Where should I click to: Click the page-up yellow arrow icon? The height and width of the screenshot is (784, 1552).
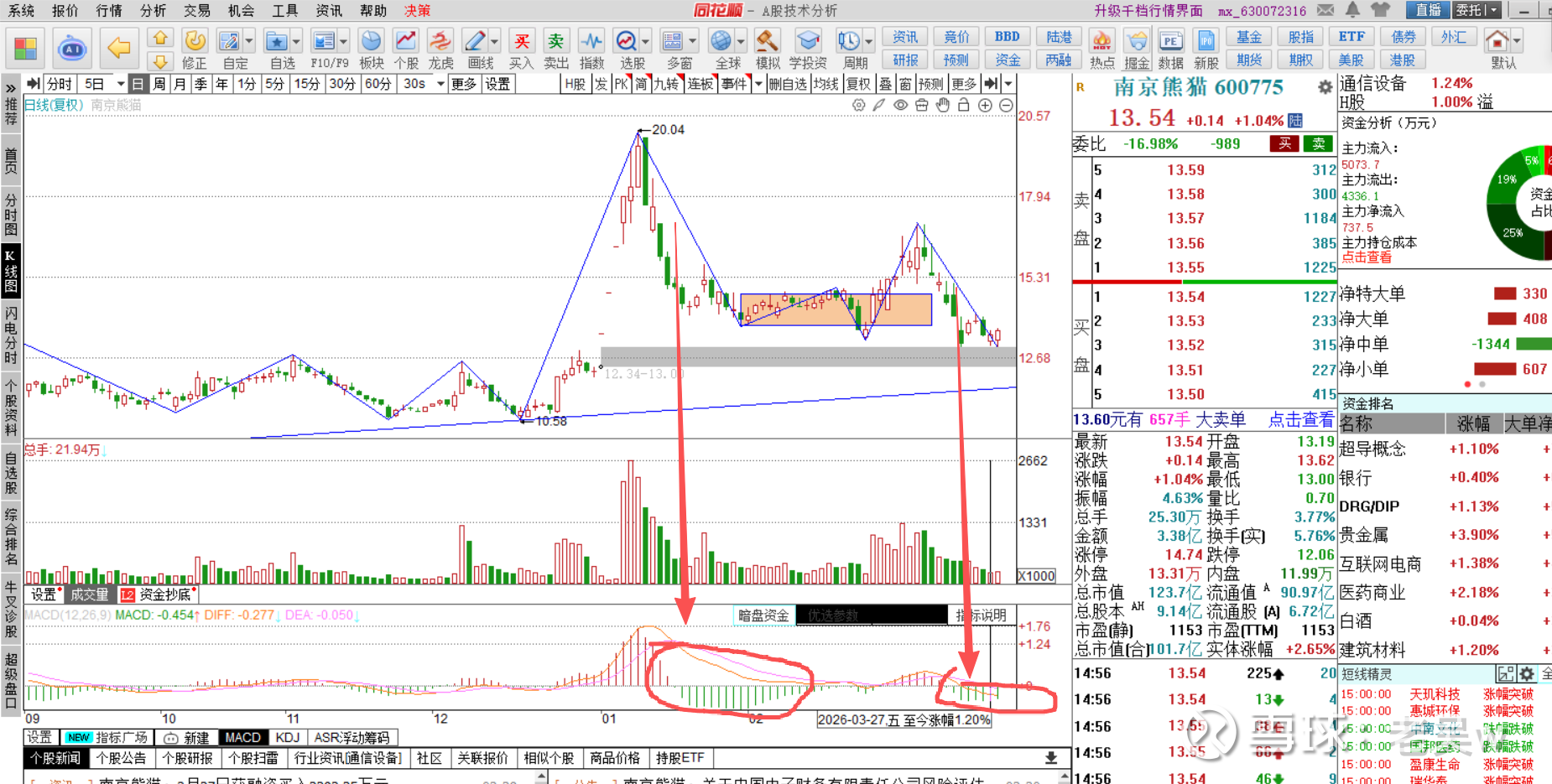(x=160, y=39)
